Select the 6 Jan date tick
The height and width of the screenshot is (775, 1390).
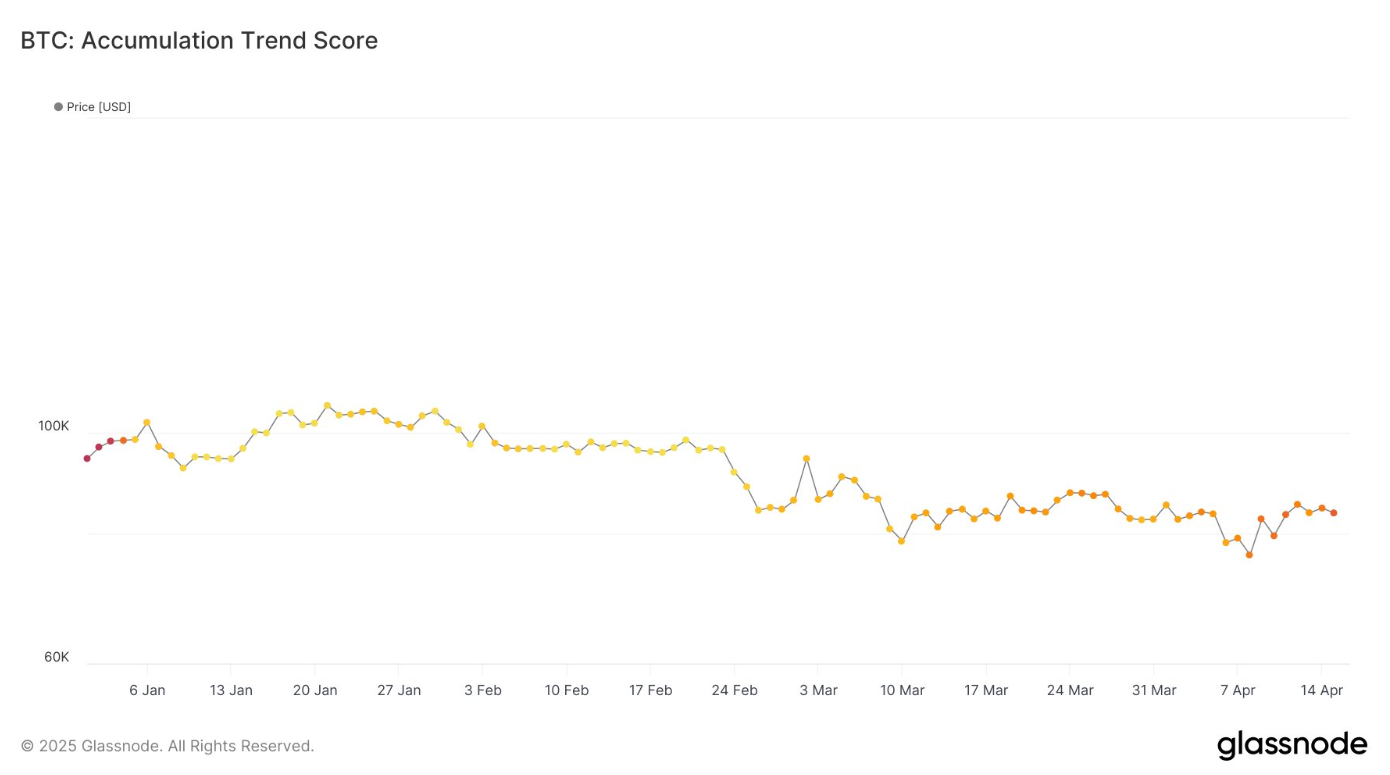click(x=147, y=690)
